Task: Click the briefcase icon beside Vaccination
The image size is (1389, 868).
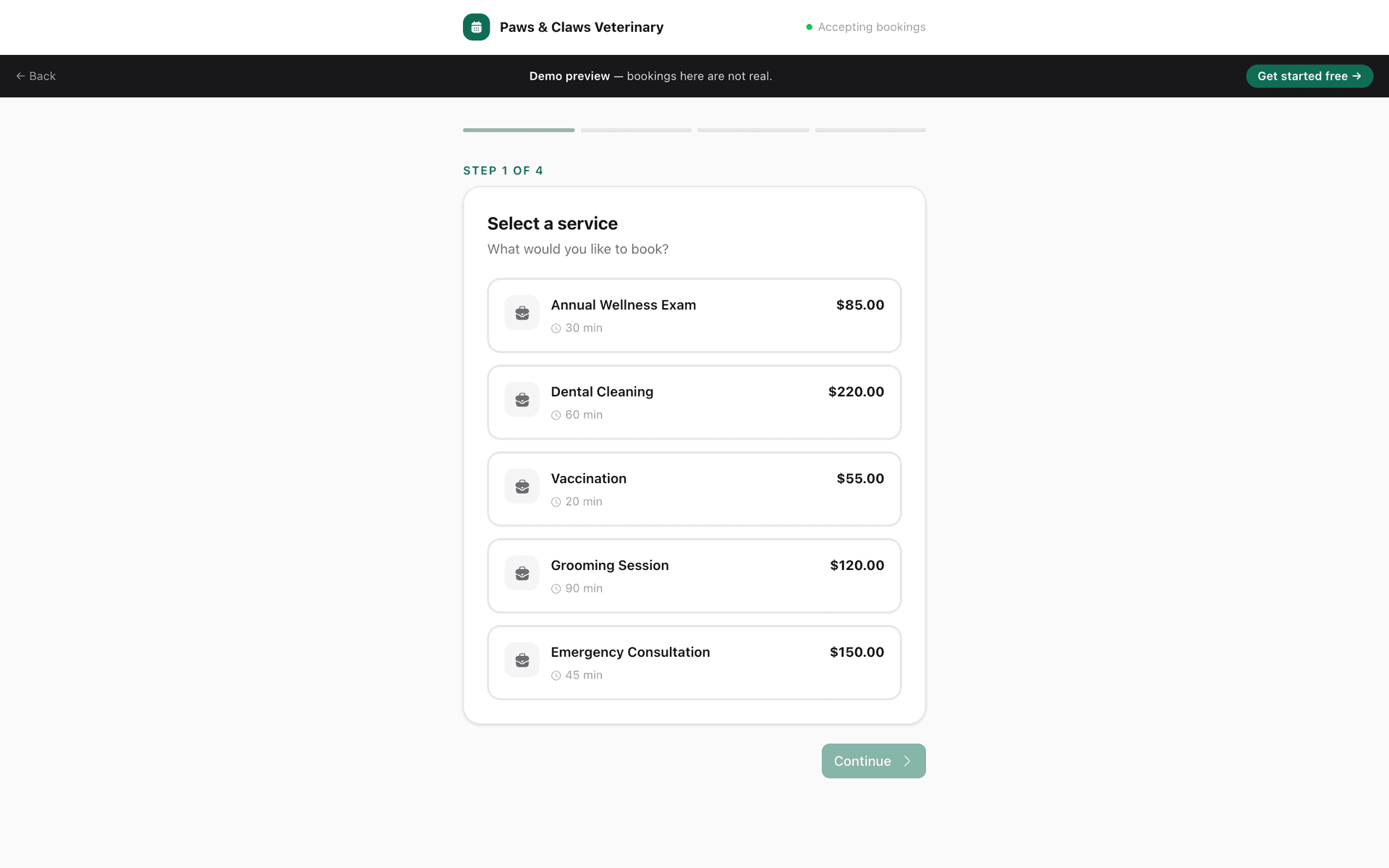Action: [522, 486]
